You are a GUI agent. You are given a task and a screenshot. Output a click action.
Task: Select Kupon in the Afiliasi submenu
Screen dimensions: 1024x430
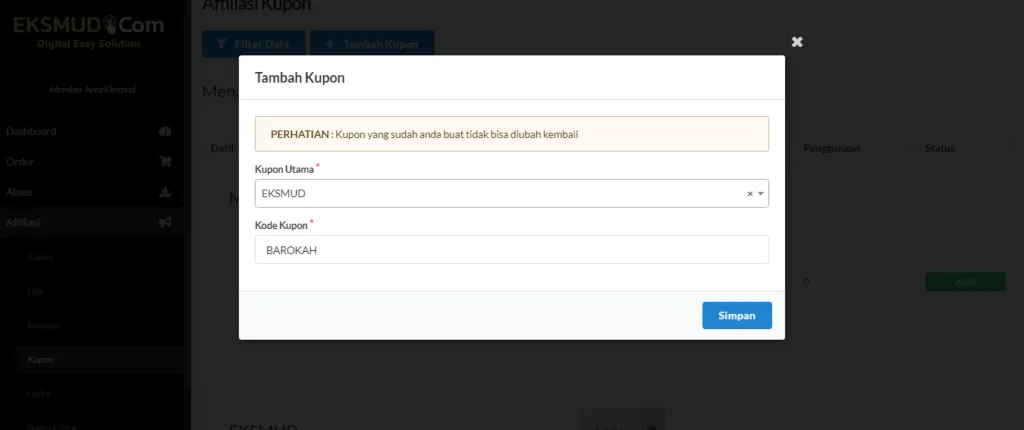[41, 359]
